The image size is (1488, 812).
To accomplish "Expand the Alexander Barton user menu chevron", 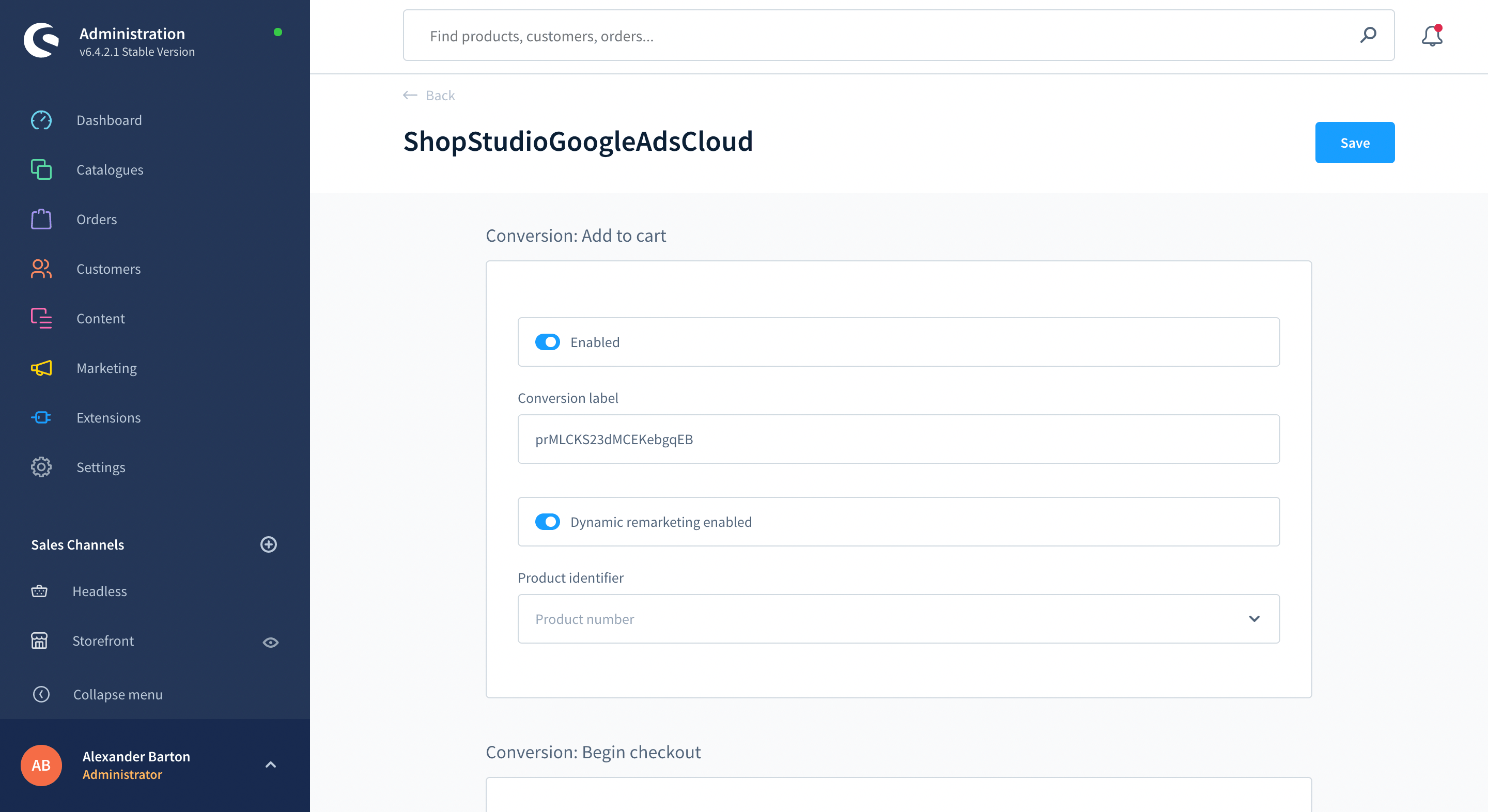I will tap(270, 765).
